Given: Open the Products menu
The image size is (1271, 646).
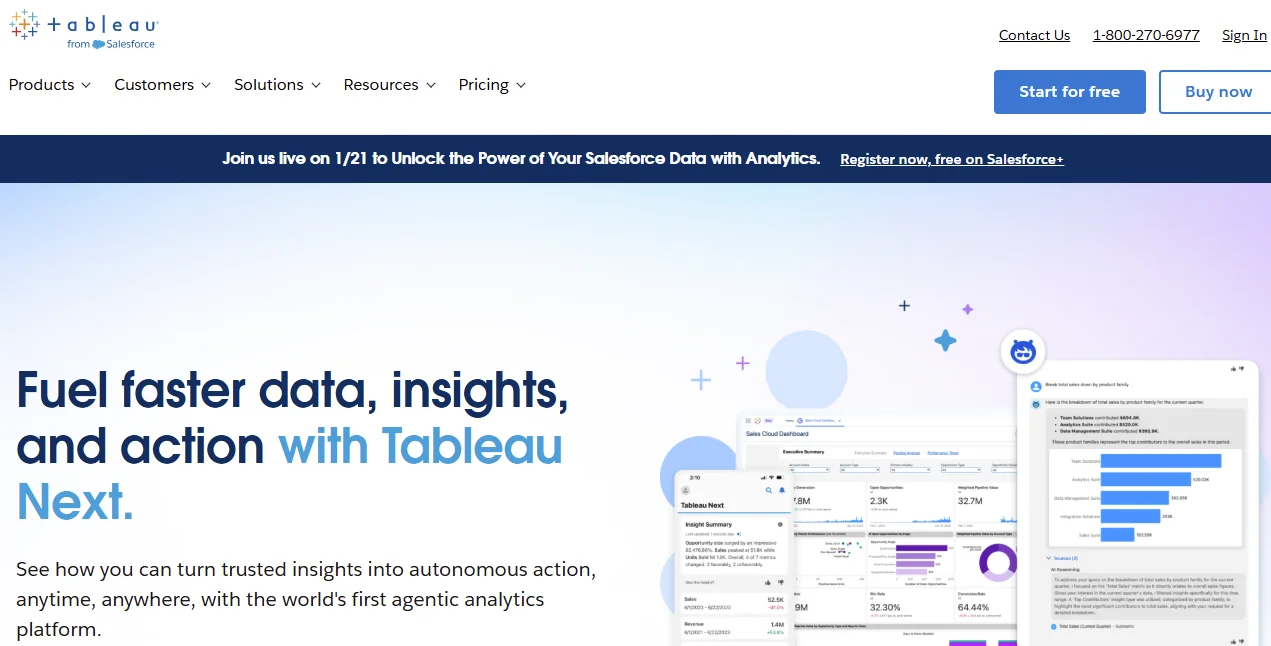Looking at the screenshot, I should click(50, 85).
